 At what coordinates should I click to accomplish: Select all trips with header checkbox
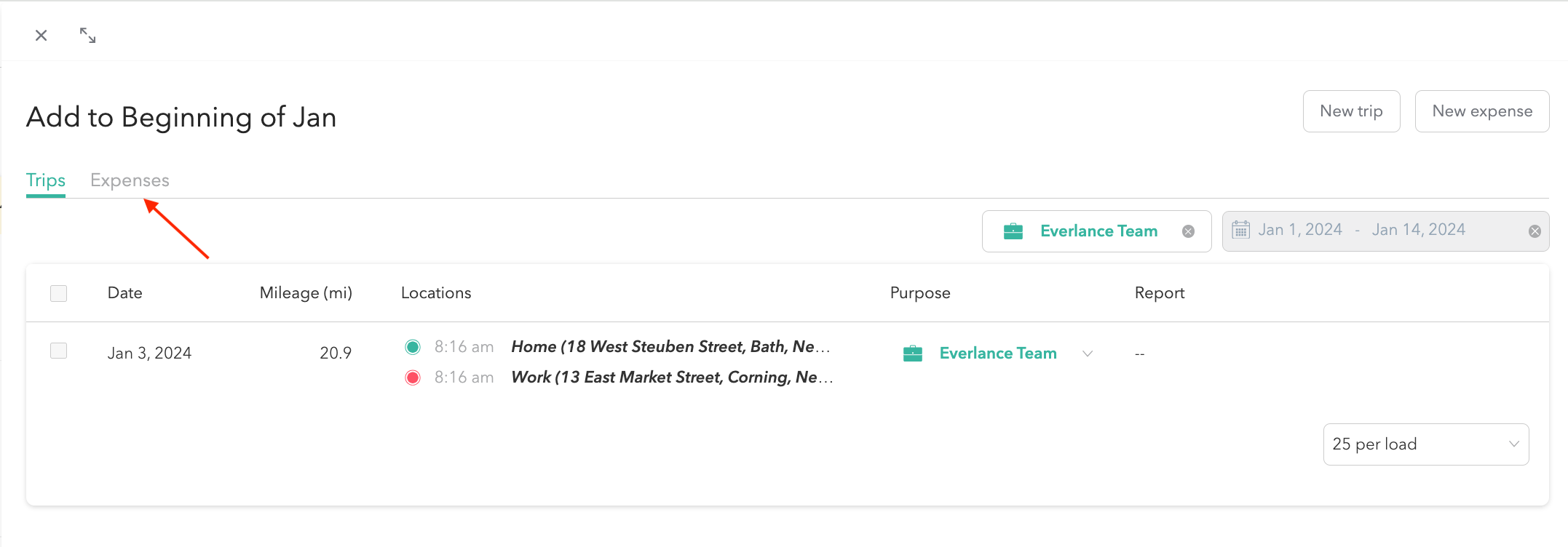pyautogui.click(x=59, y=293)
